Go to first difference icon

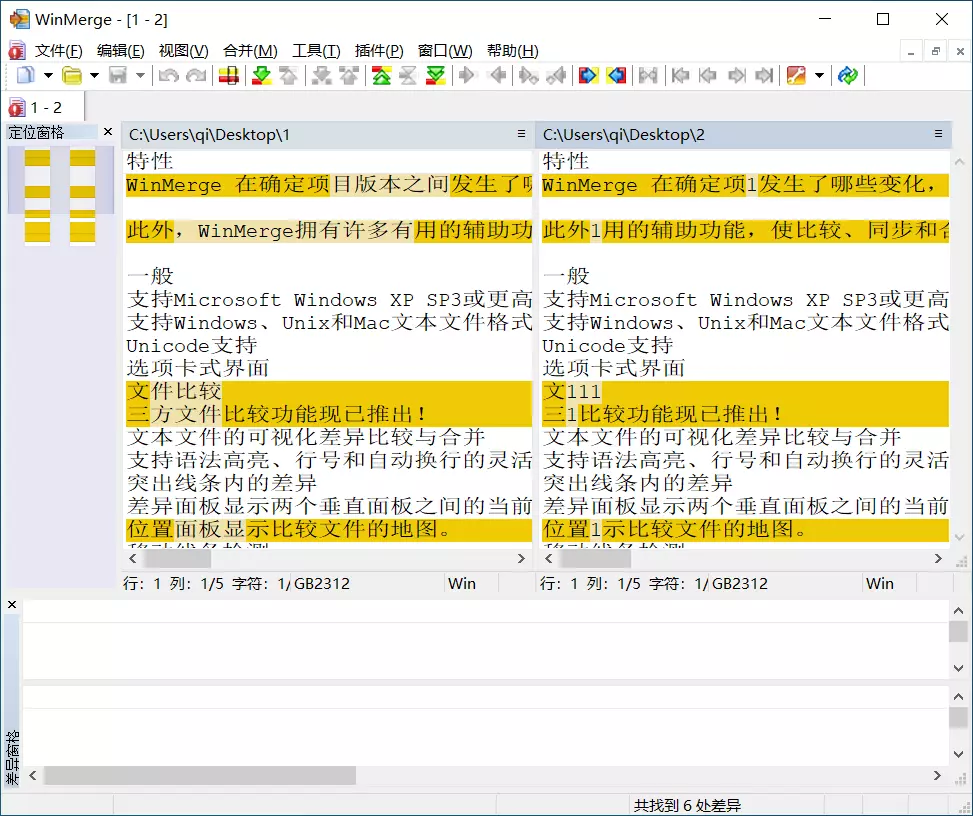(x=381, y=75)
